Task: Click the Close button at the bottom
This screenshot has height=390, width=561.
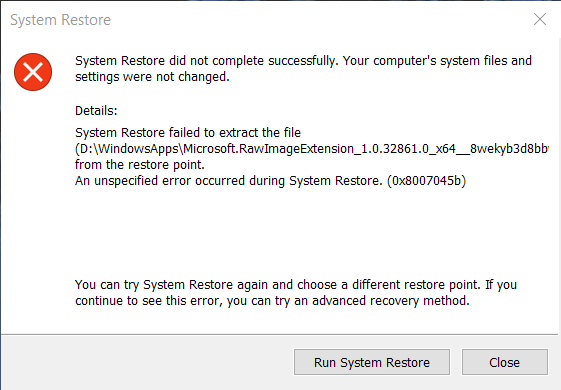Action: click(504, 362)
